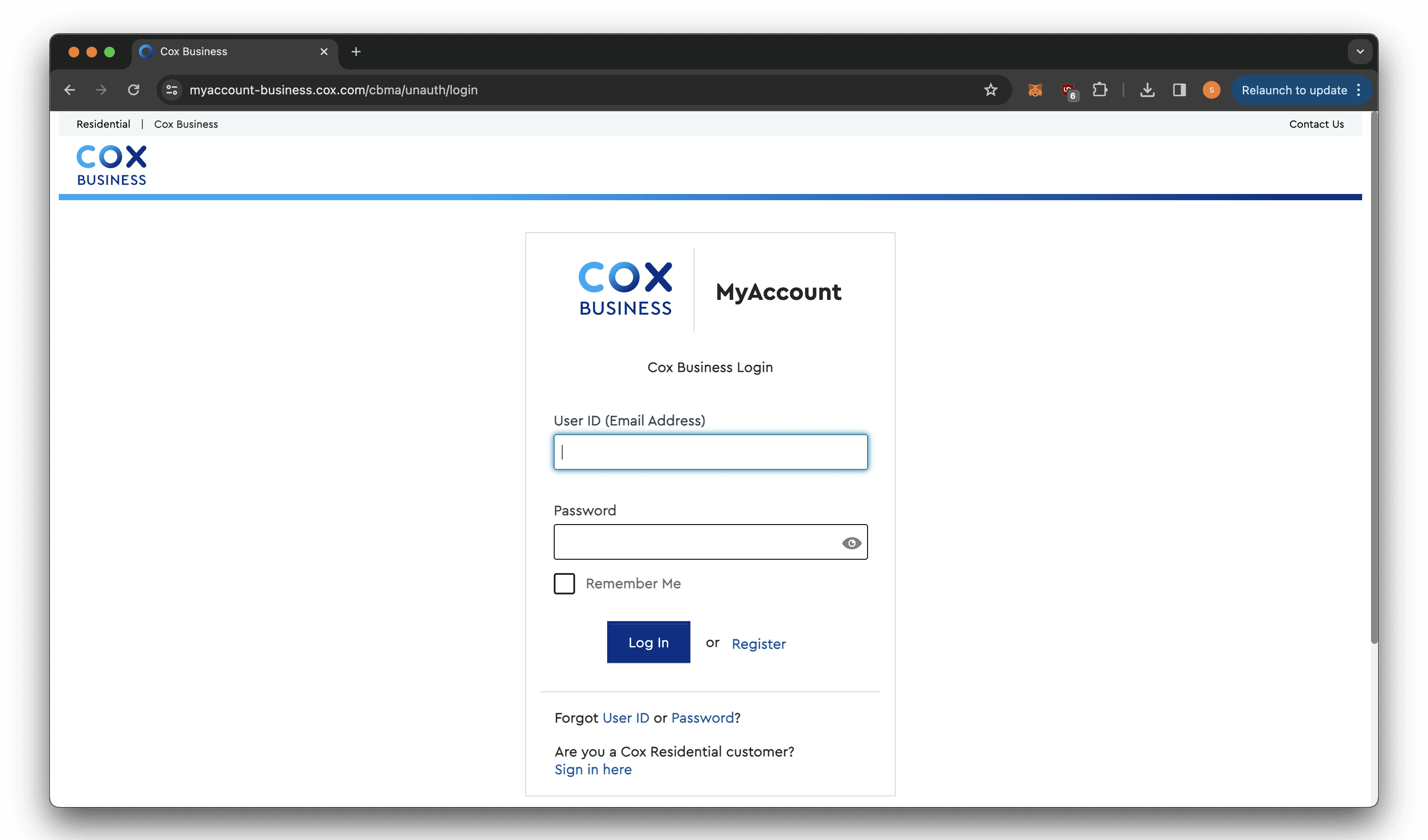Toggle the browser side panel icon

coord(1179,90)
